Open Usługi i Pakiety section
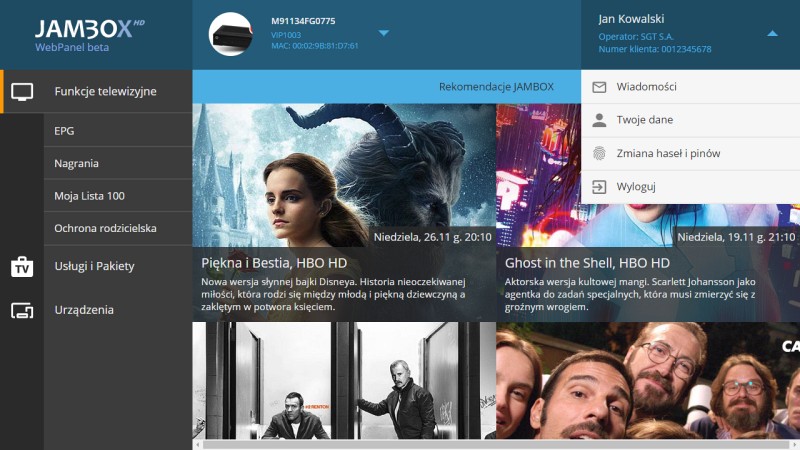This screenshot has width=800, height=450. coord(97,266)
